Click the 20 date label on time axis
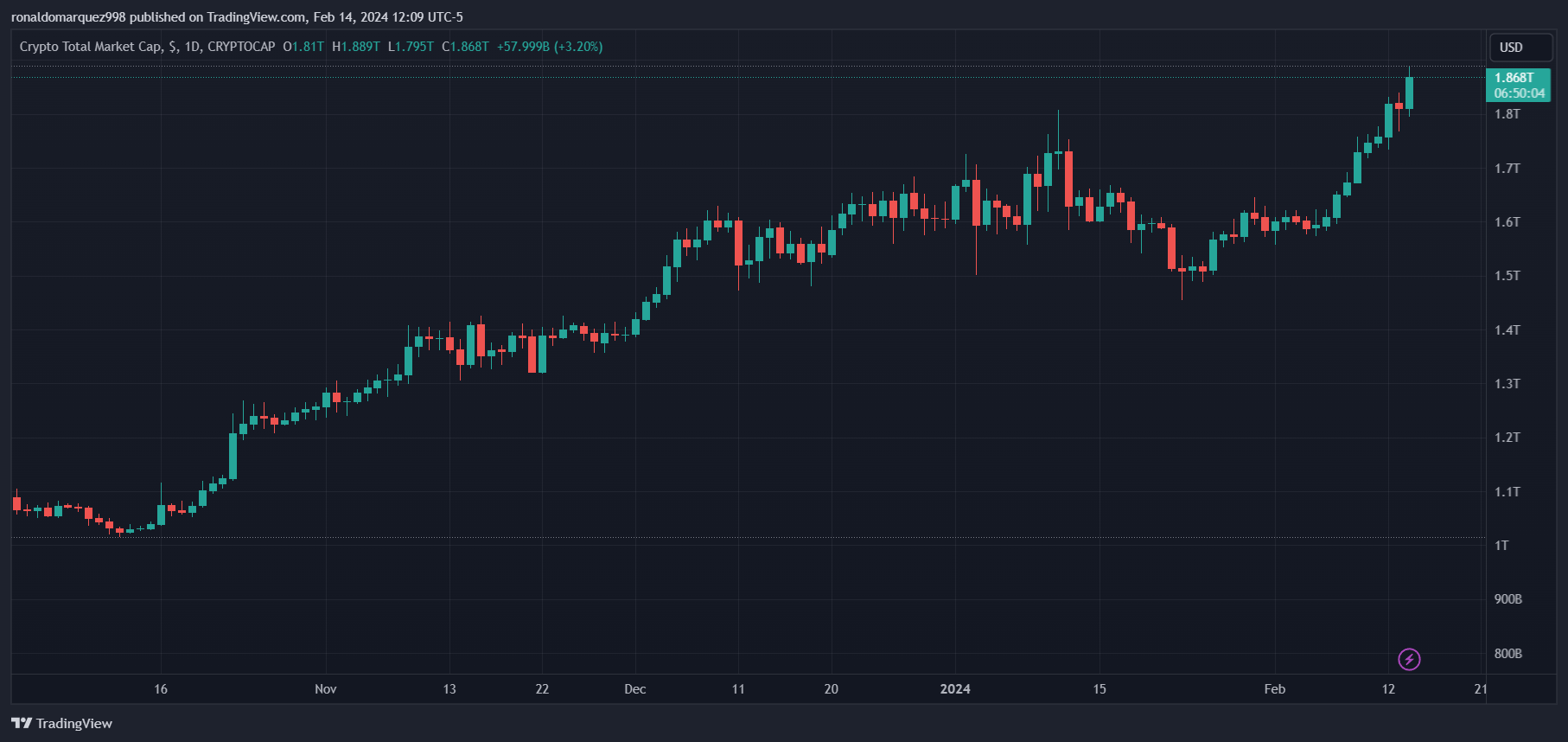This screenshot has height=742, width=1568. pos(832,689)
